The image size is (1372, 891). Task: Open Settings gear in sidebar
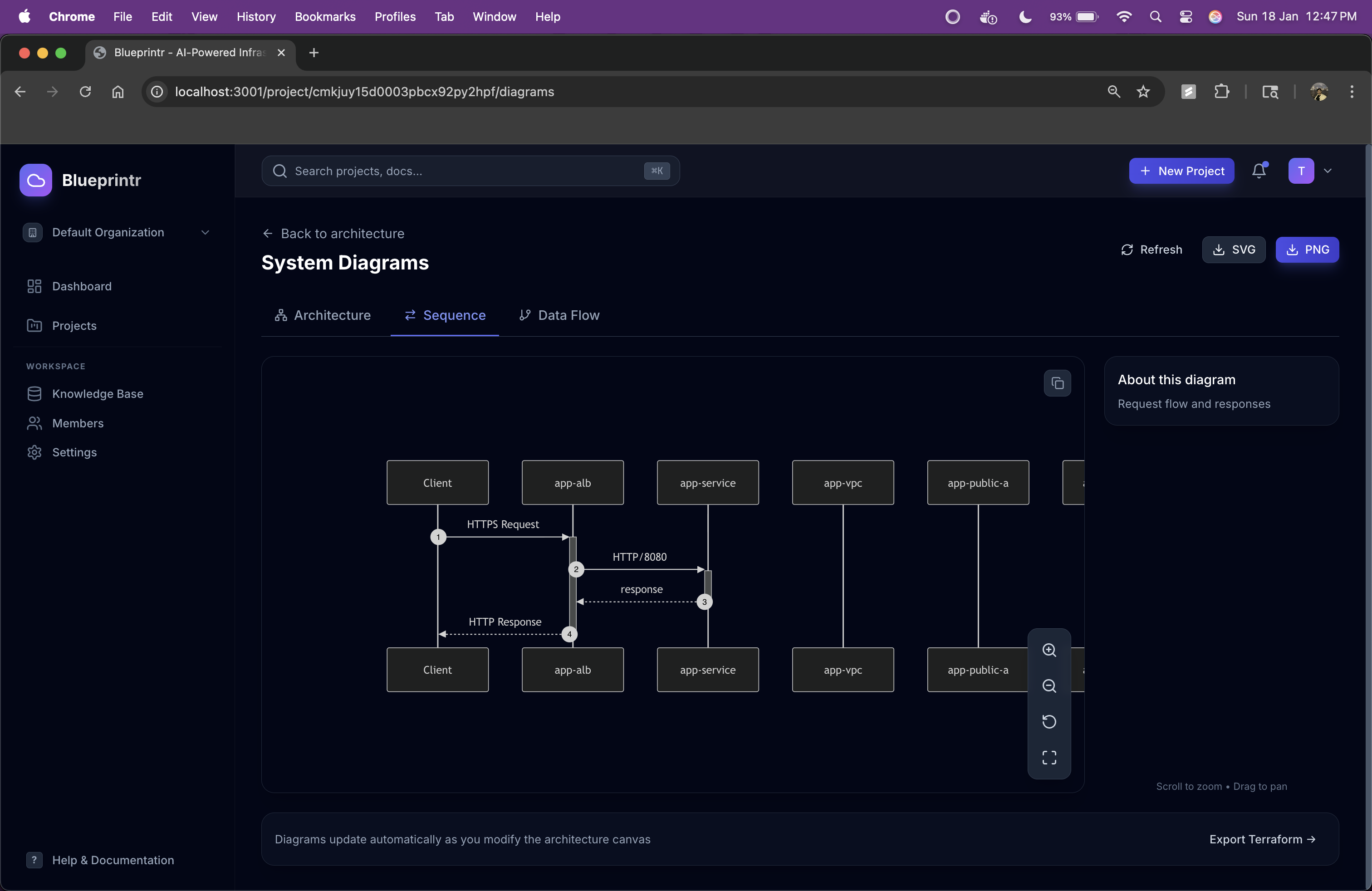(x=74, y=452)
